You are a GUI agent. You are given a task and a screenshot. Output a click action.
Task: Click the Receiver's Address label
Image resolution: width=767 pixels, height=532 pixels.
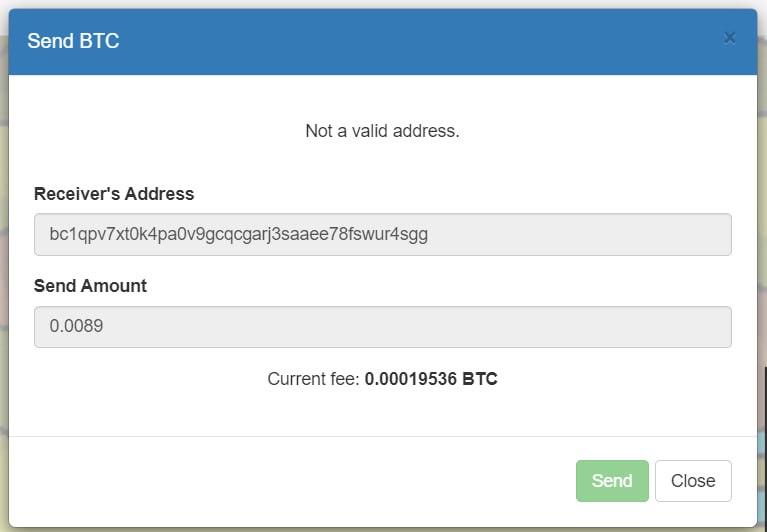pos(114,194)
